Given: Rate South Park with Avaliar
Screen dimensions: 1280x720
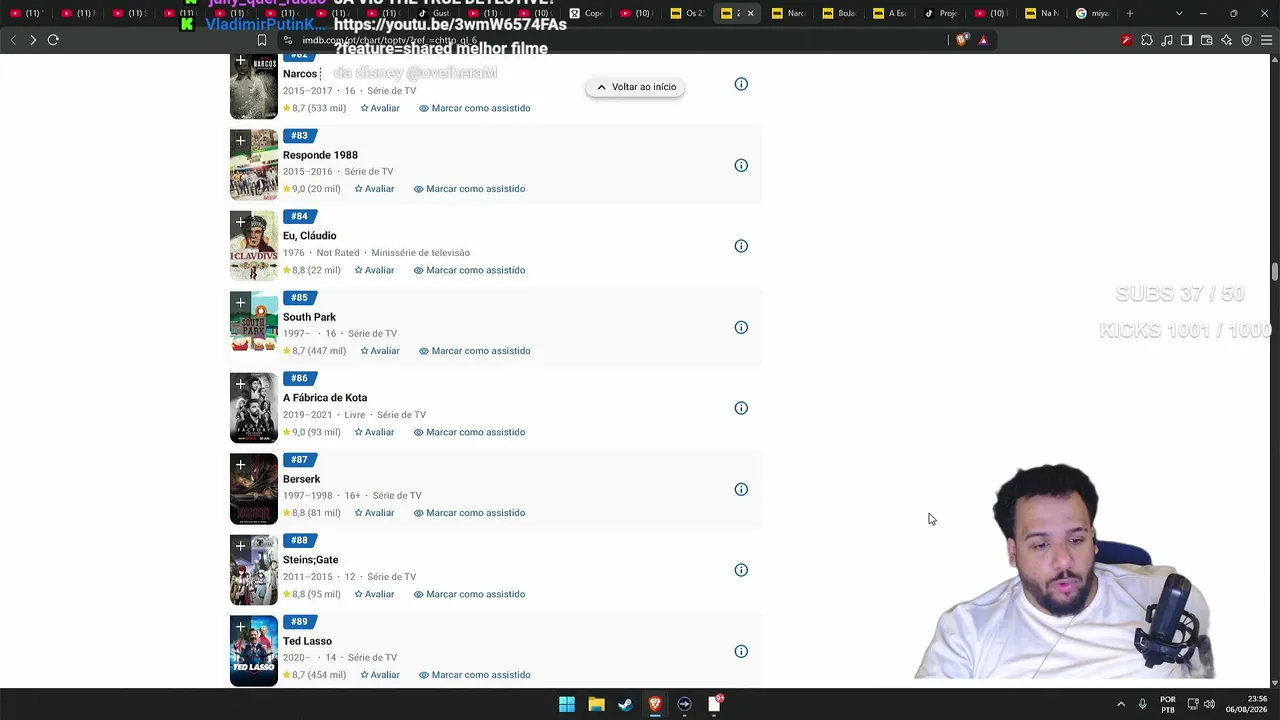Looking at the screenshot, I should (380, 351).
